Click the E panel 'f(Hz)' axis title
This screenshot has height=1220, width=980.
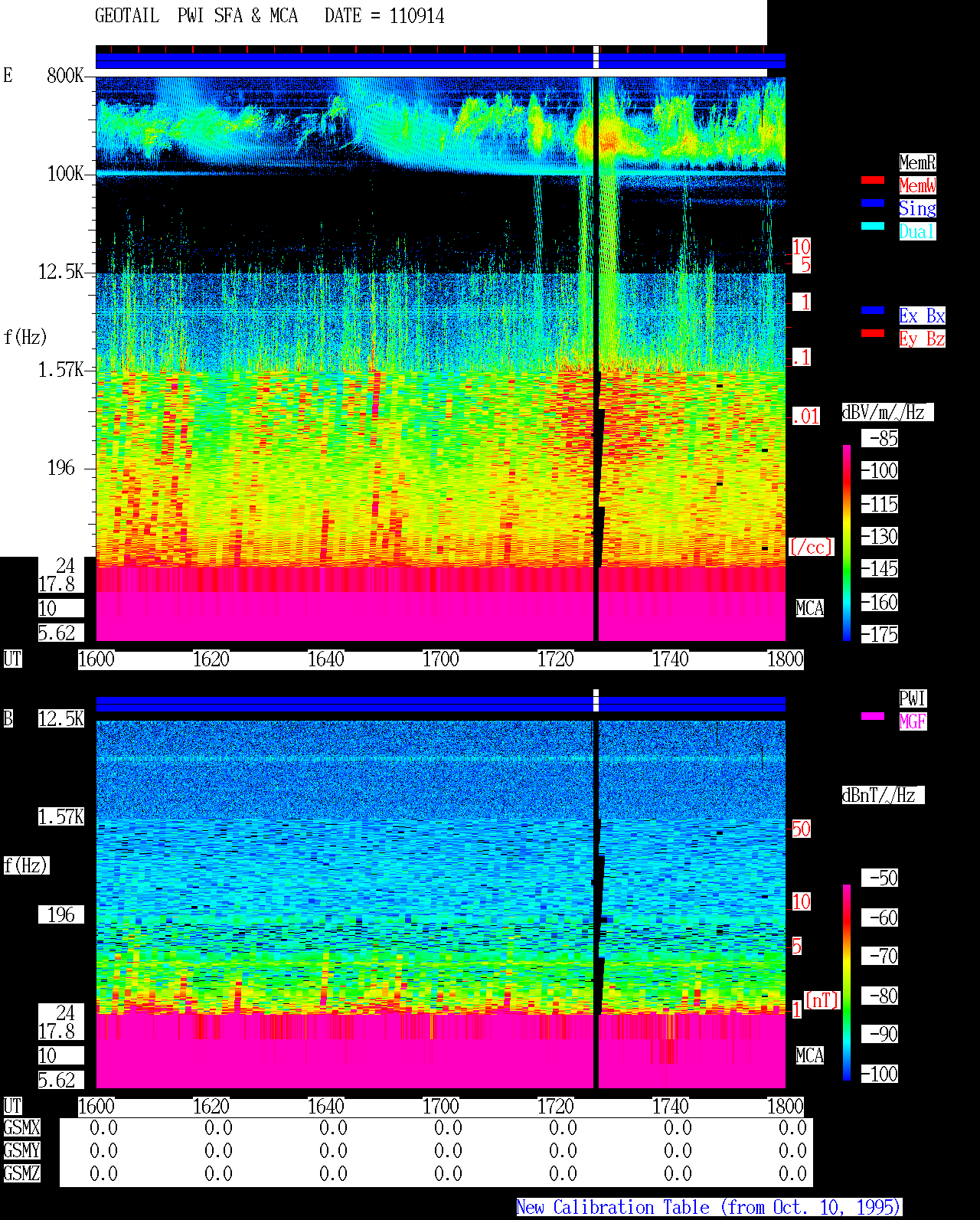point(25,337)
